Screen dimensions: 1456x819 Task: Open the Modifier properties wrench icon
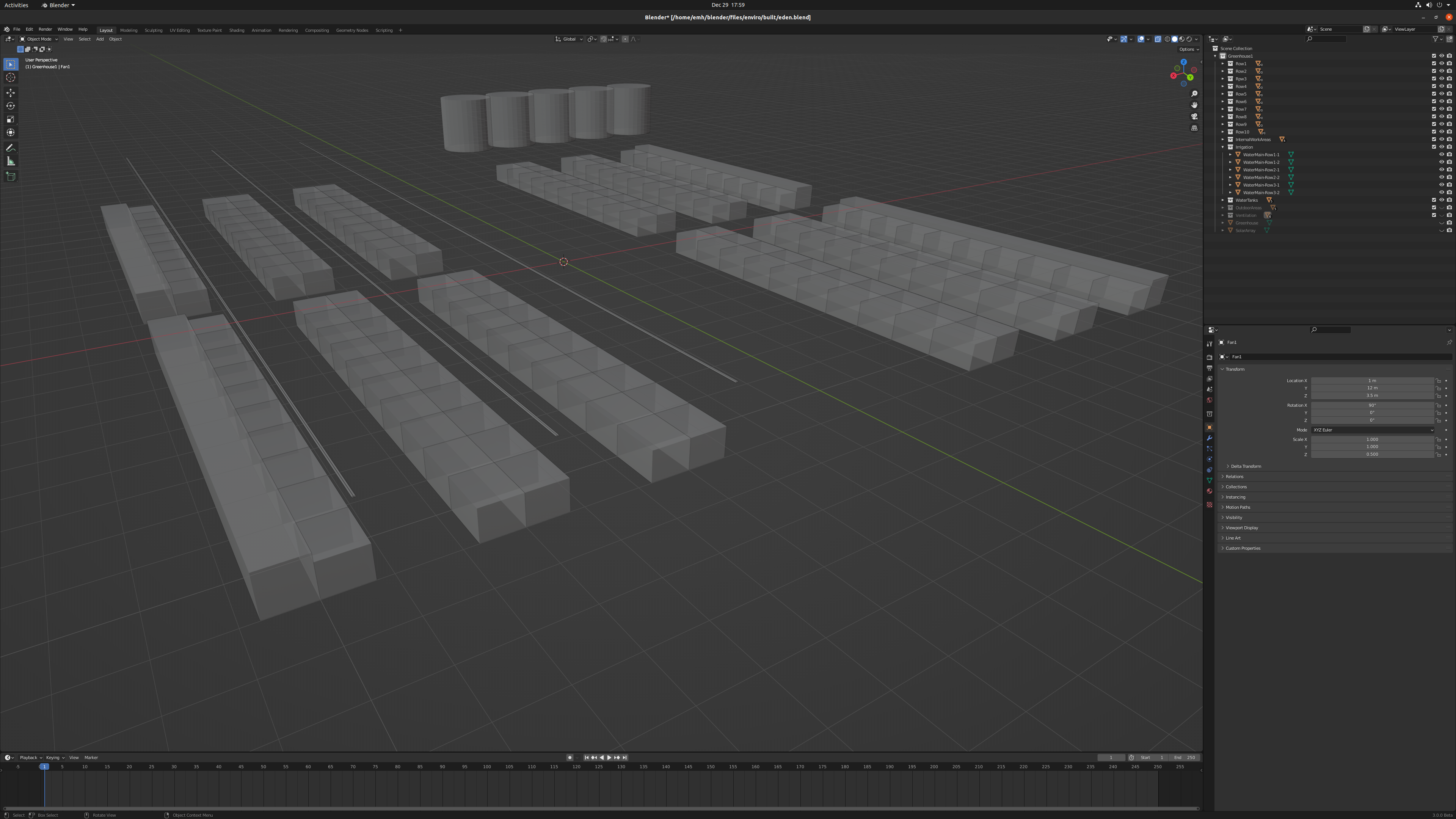point(1209,438)
